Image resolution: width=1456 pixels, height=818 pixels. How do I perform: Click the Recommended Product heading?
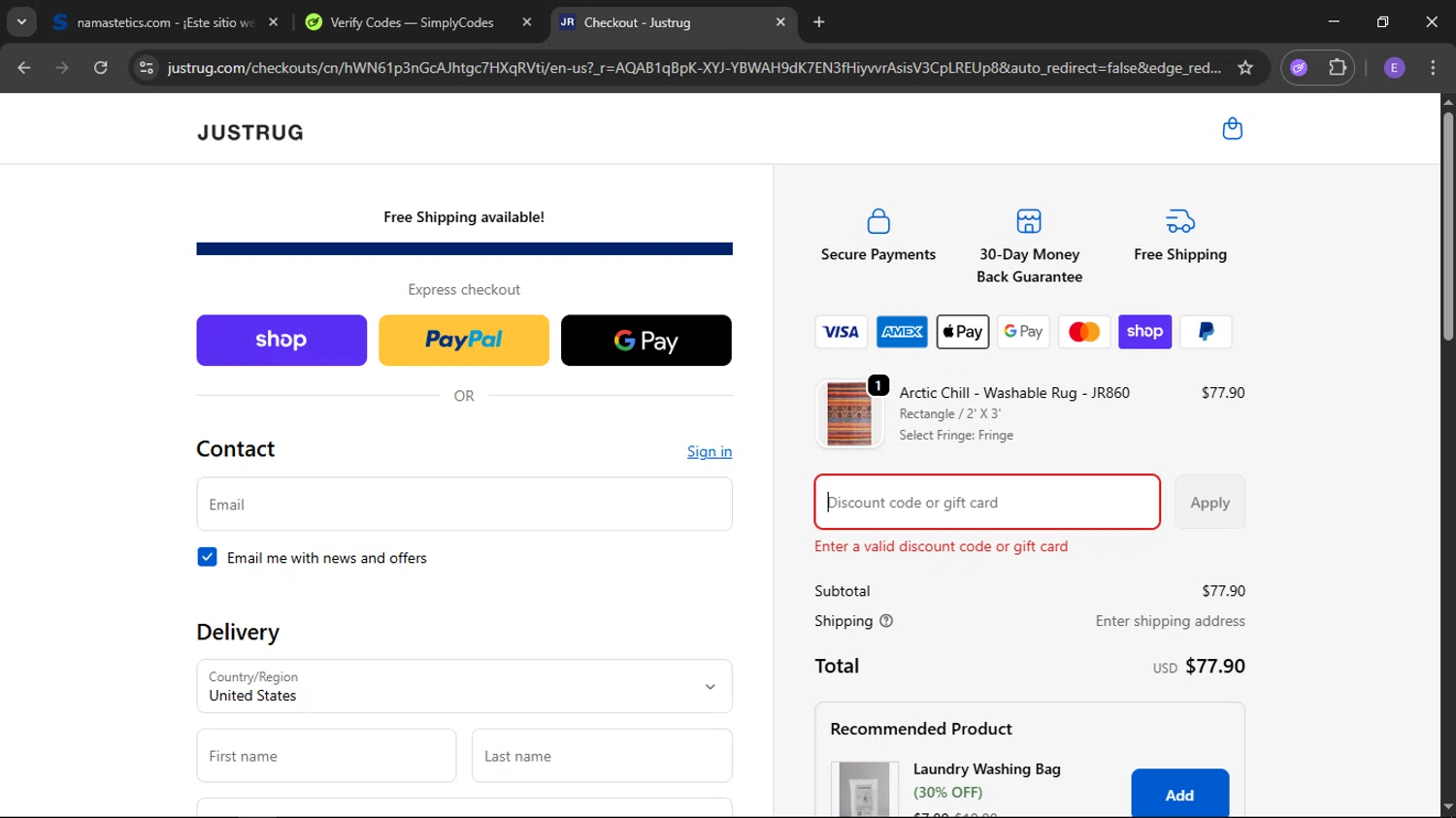click(x=921, y=729)
